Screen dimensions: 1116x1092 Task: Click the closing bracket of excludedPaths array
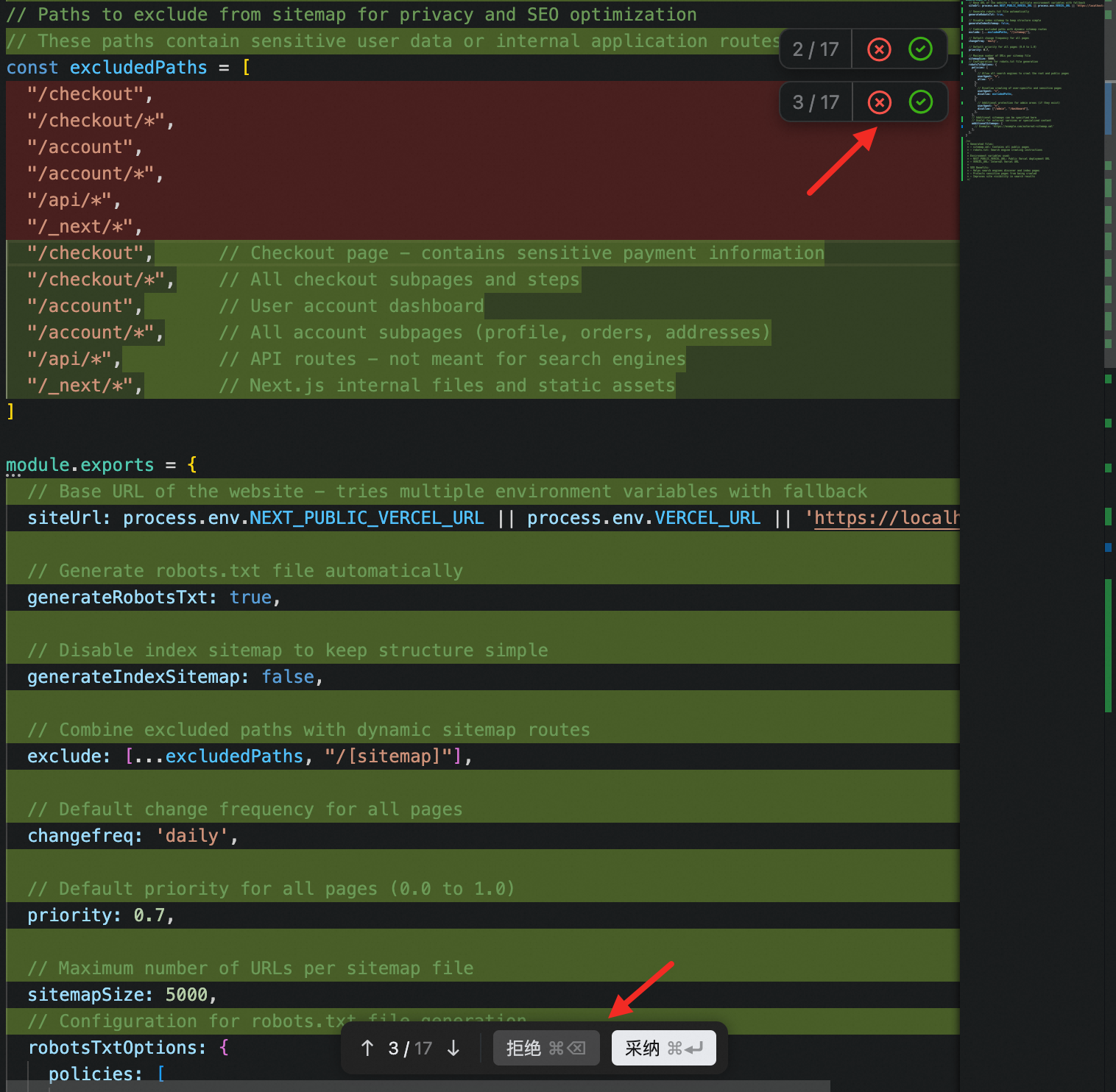coord(10,412)
